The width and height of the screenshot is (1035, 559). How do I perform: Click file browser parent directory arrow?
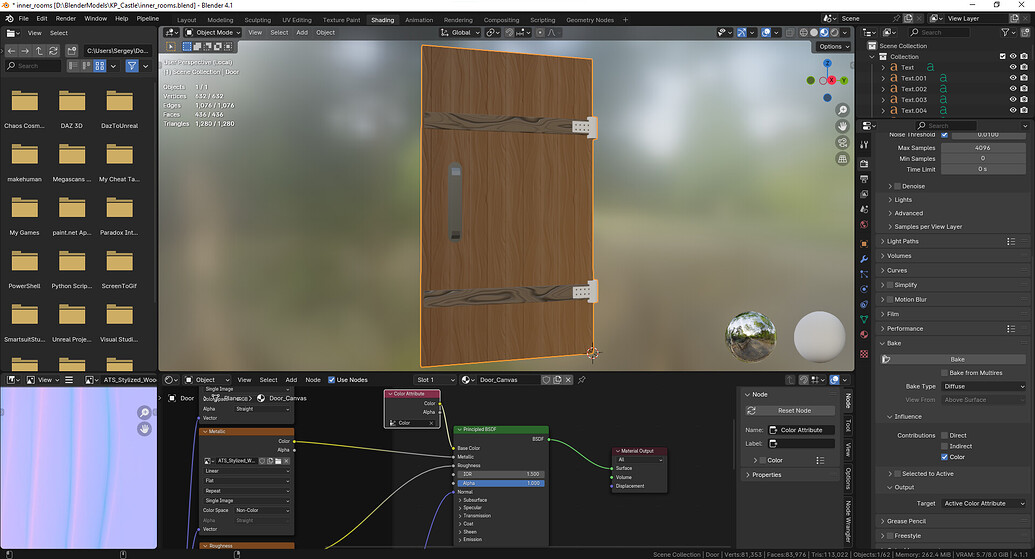[x=39, y=50]
